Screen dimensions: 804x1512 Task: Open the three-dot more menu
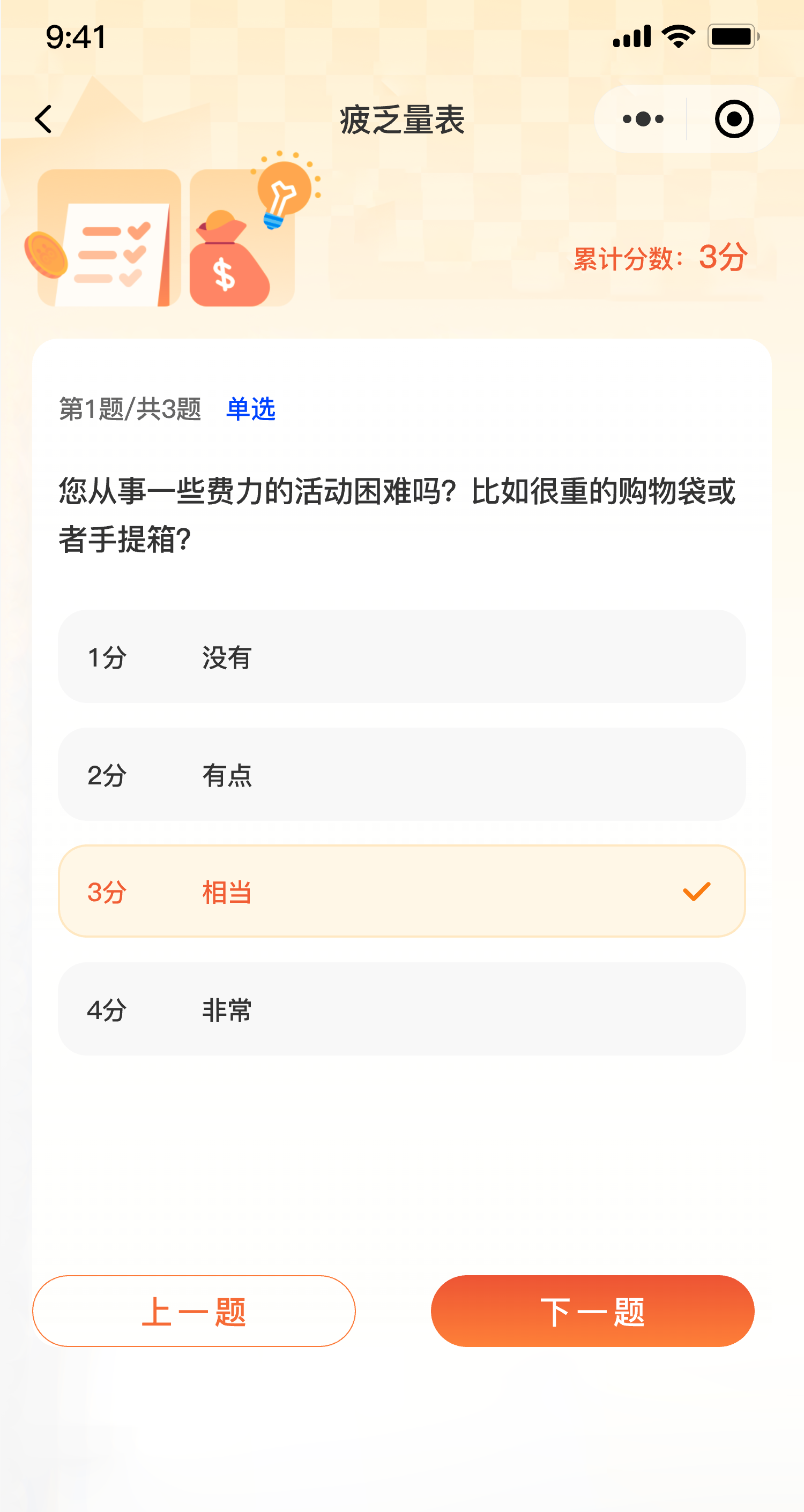pos(643,119)
